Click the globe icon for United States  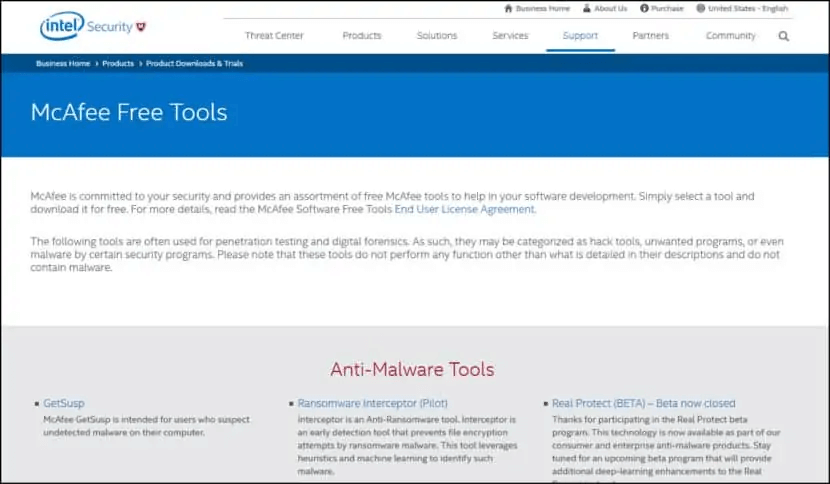pyautogui.click(x=701, y=8)
